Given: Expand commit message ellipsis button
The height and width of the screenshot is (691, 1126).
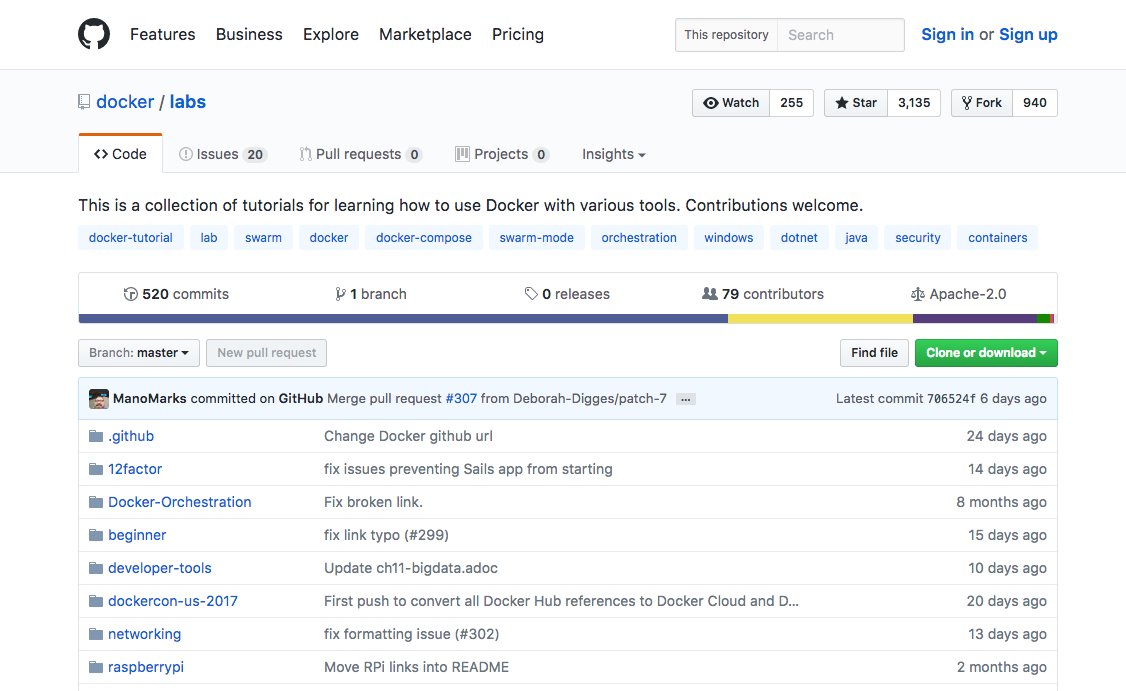Looking at the screenshot, I should click(x=686, y=399).
